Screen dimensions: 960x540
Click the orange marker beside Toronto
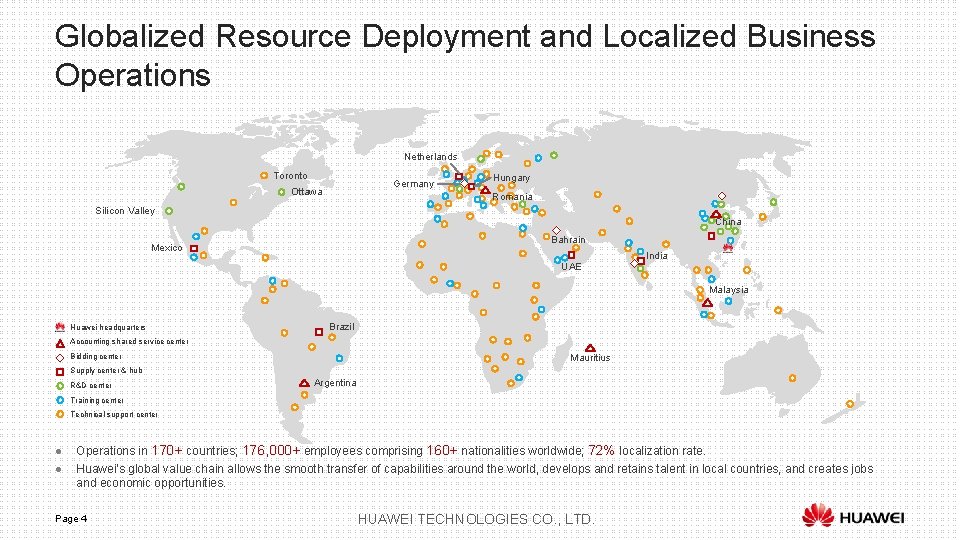[x=264, y=176]
